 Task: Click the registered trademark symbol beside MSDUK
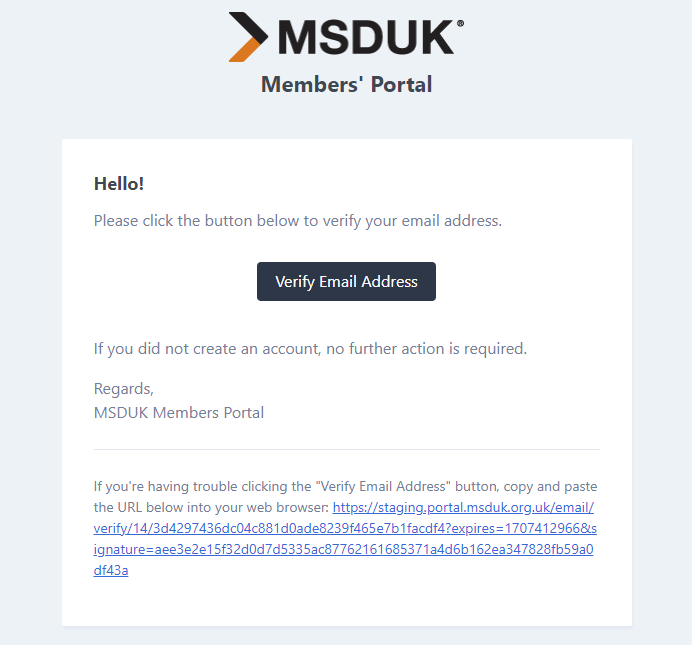pyautogui.click(x=460, y=23)
